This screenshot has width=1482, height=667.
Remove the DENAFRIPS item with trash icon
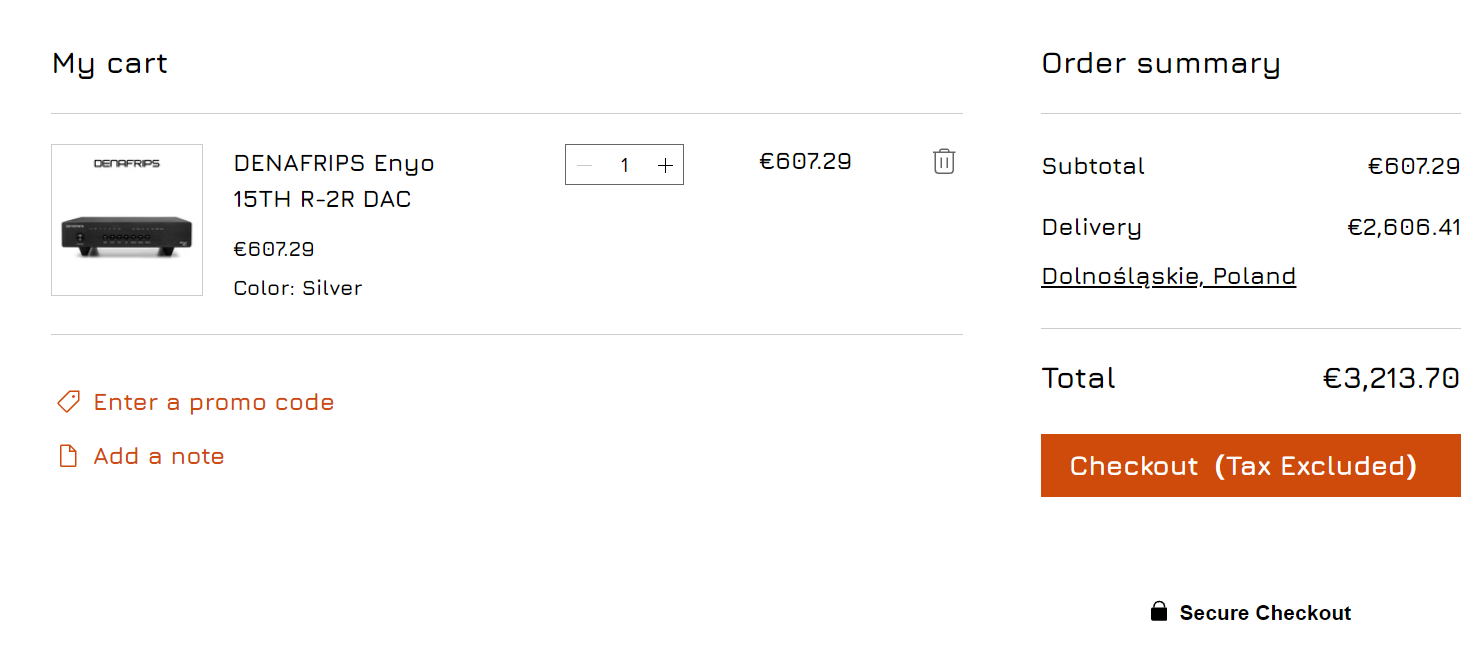944,162
